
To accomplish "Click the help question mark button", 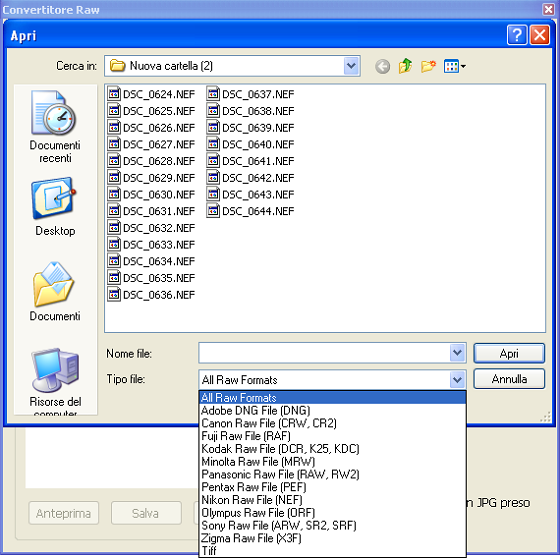I will pos(517,35).
